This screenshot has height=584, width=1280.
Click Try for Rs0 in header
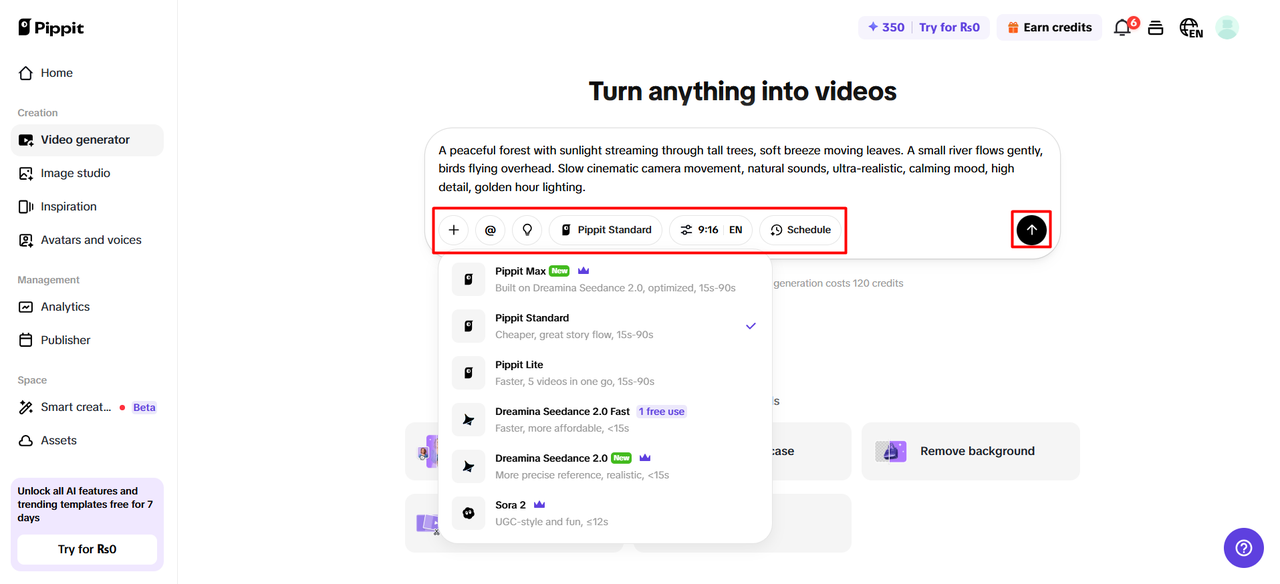(x=949, y=27)
